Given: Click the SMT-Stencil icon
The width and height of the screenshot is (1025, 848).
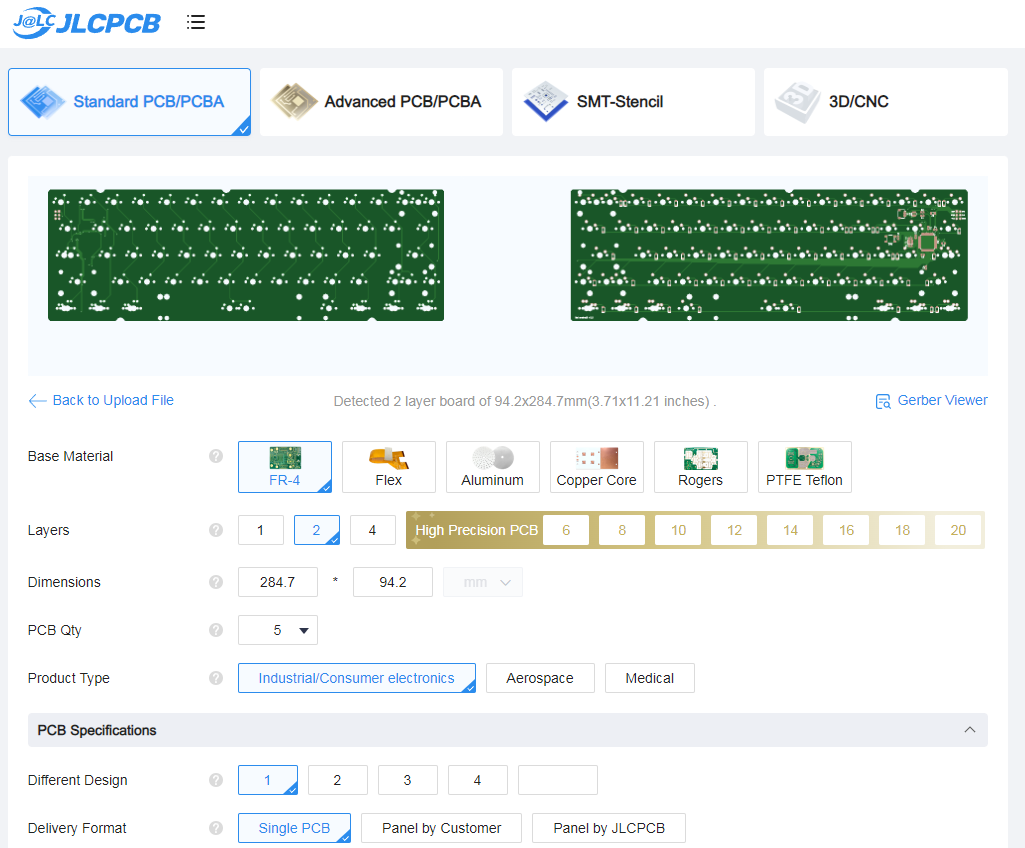Looking at the screenshot, I should (x=546, y=102).
